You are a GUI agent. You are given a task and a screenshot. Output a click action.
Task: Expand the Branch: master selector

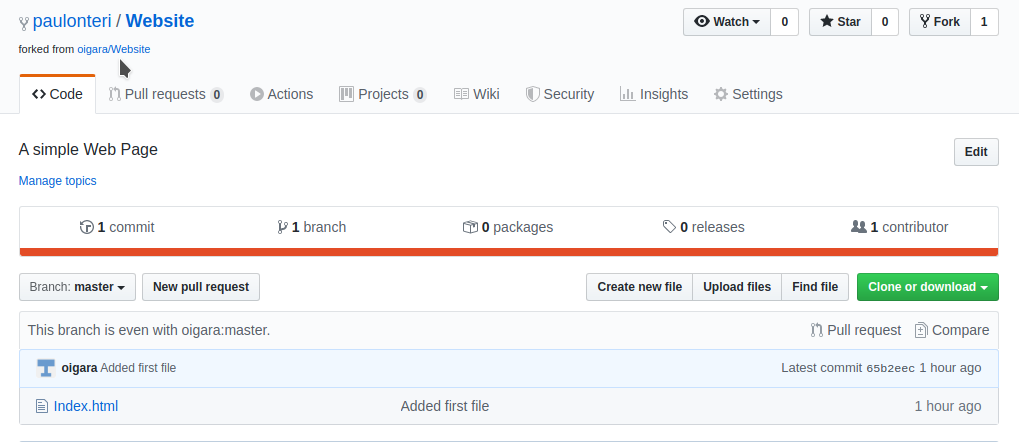coord(77,287)
